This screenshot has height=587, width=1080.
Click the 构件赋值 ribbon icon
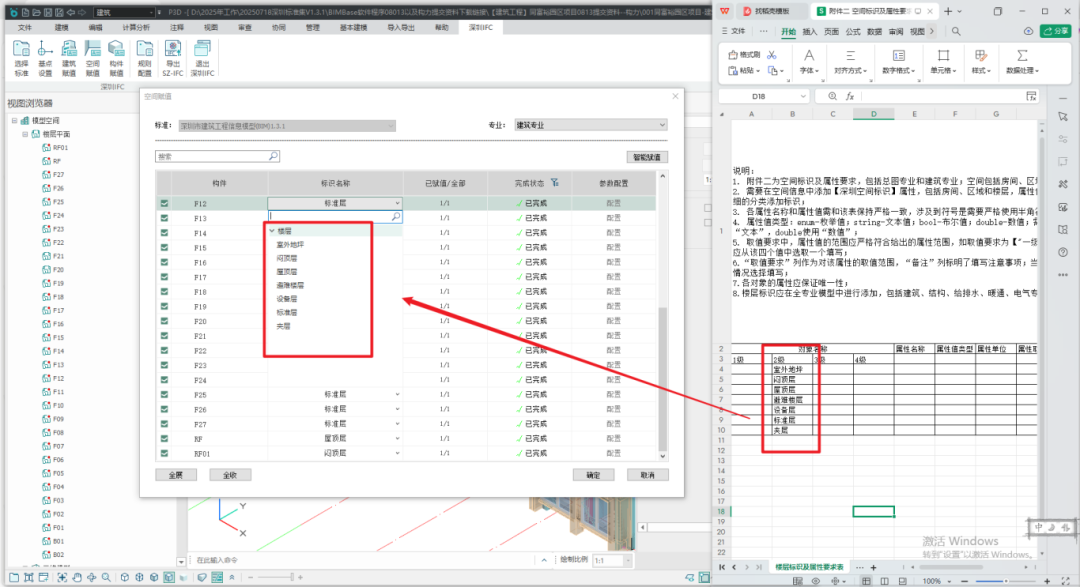(x=117, y=58)
